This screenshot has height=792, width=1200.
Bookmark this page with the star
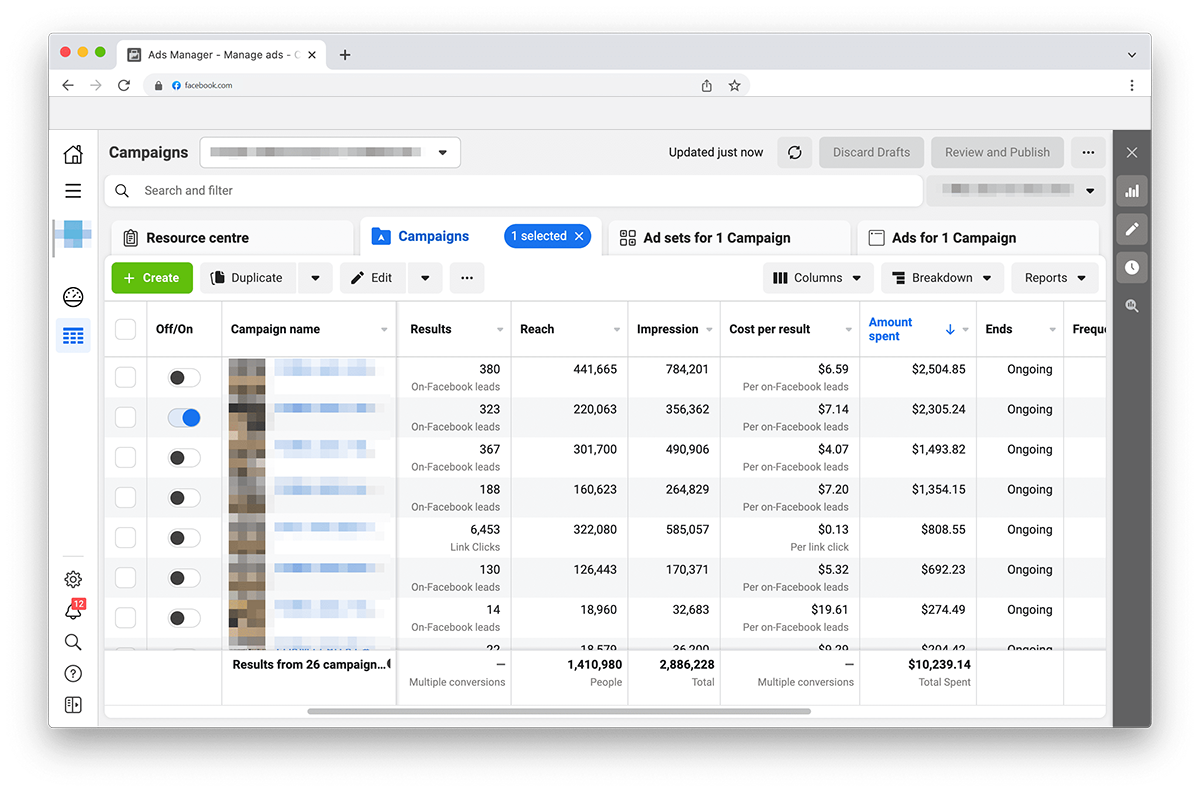734,86
